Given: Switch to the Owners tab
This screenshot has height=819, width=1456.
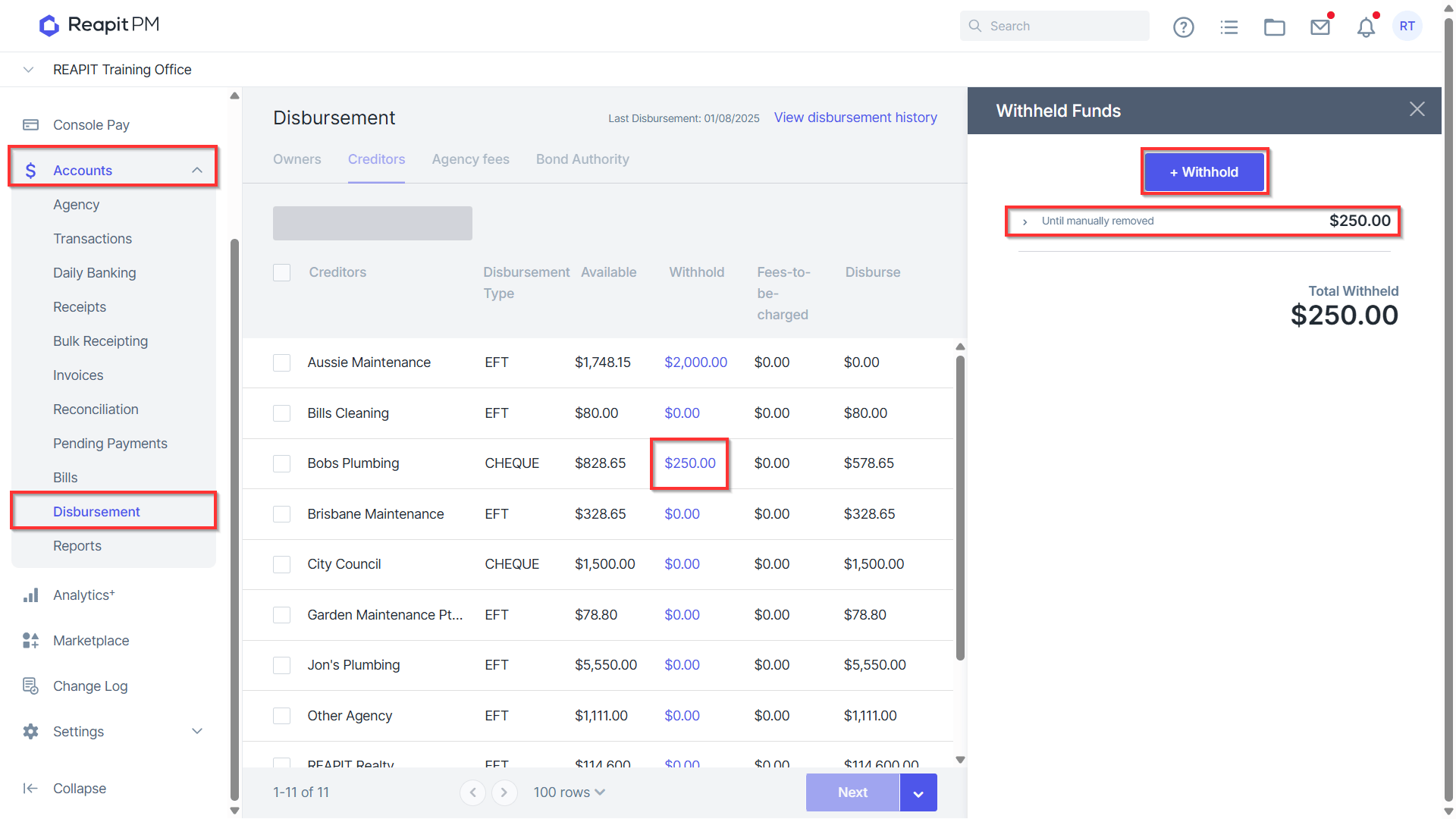Looking at the screenshot, I should pyautogui.click(x=297, y=159).
